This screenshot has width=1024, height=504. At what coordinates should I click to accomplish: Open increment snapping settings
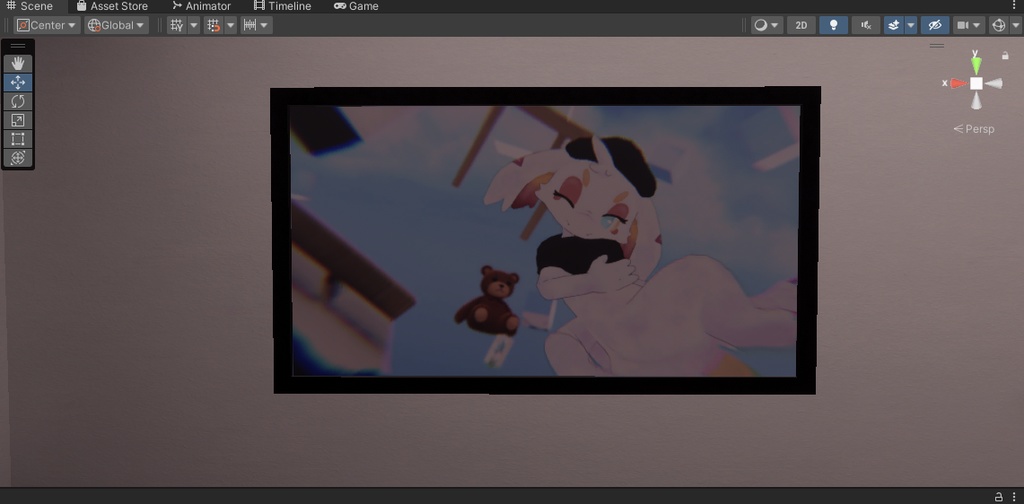pos(256,25)
